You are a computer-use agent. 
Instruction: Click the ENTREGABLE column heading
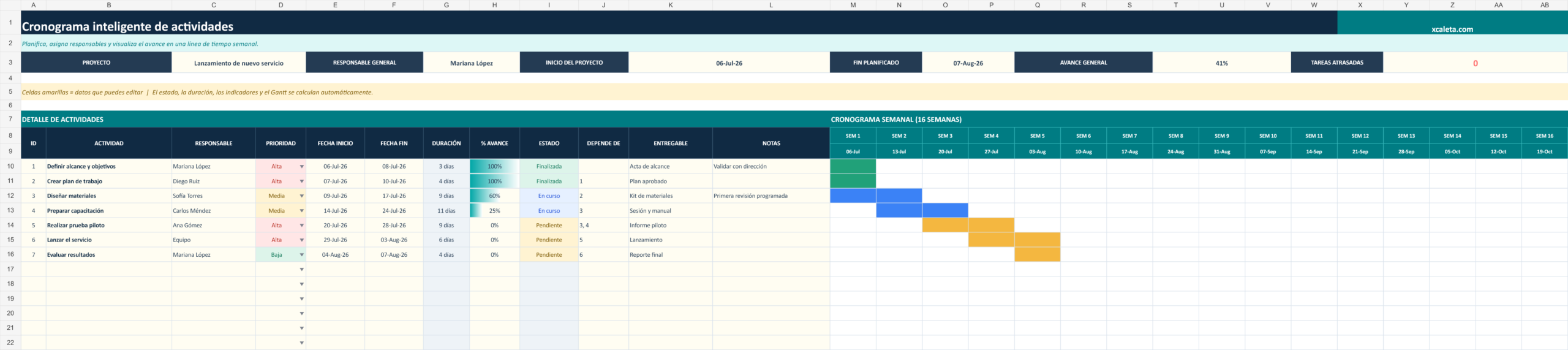tap(671, 143)
